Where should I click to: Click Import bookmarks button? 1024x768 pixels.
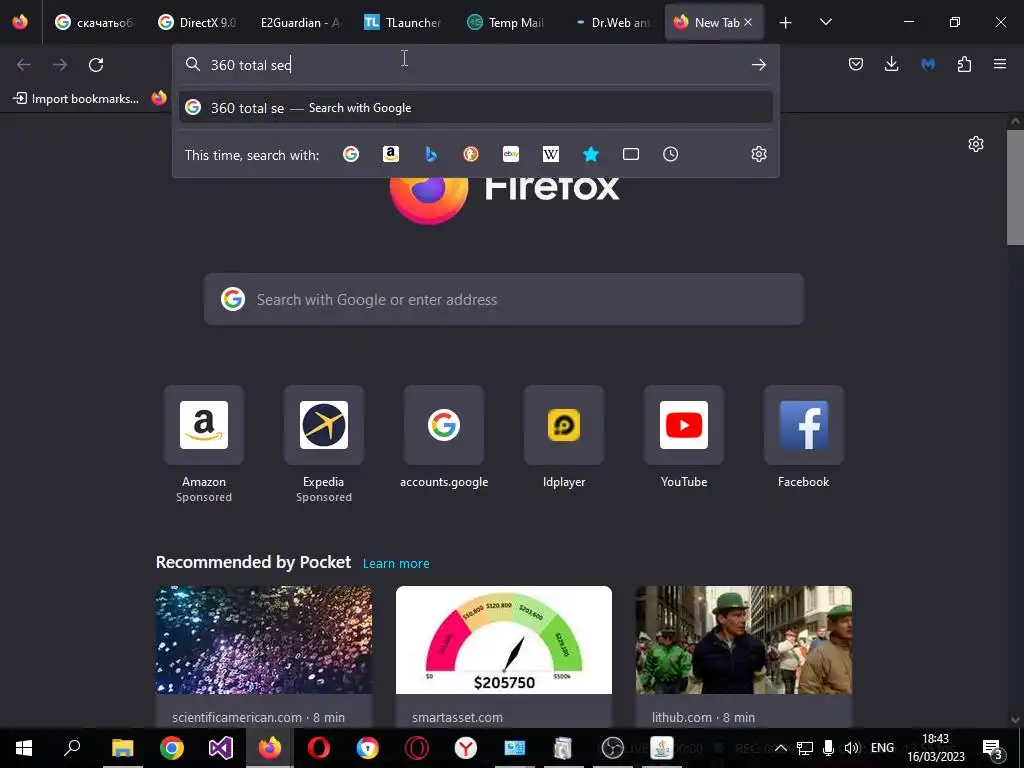[76, 99]
